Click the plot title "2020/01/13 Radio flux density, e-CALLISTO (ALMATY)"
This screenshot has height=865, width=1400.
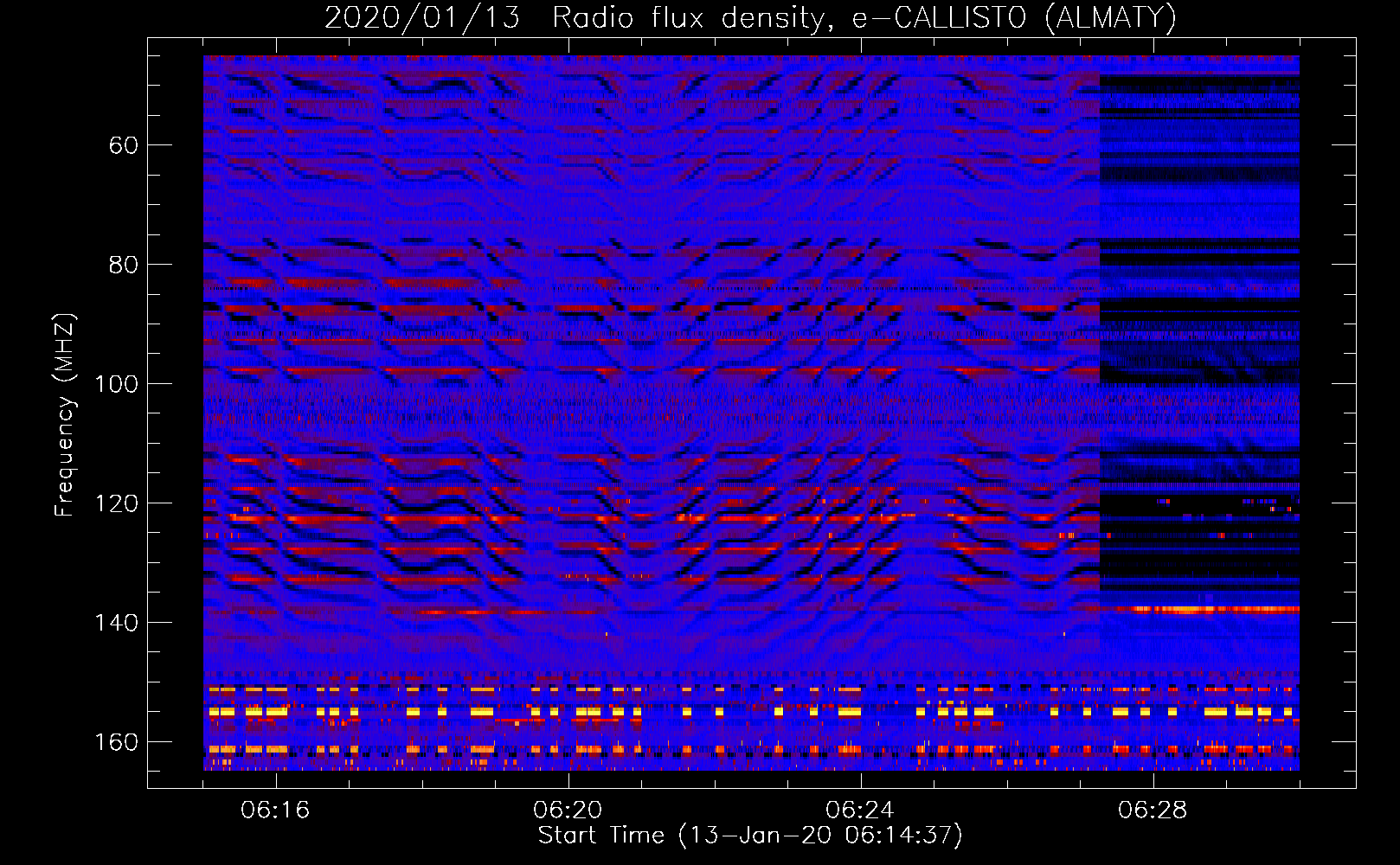[x=750, y=17]
